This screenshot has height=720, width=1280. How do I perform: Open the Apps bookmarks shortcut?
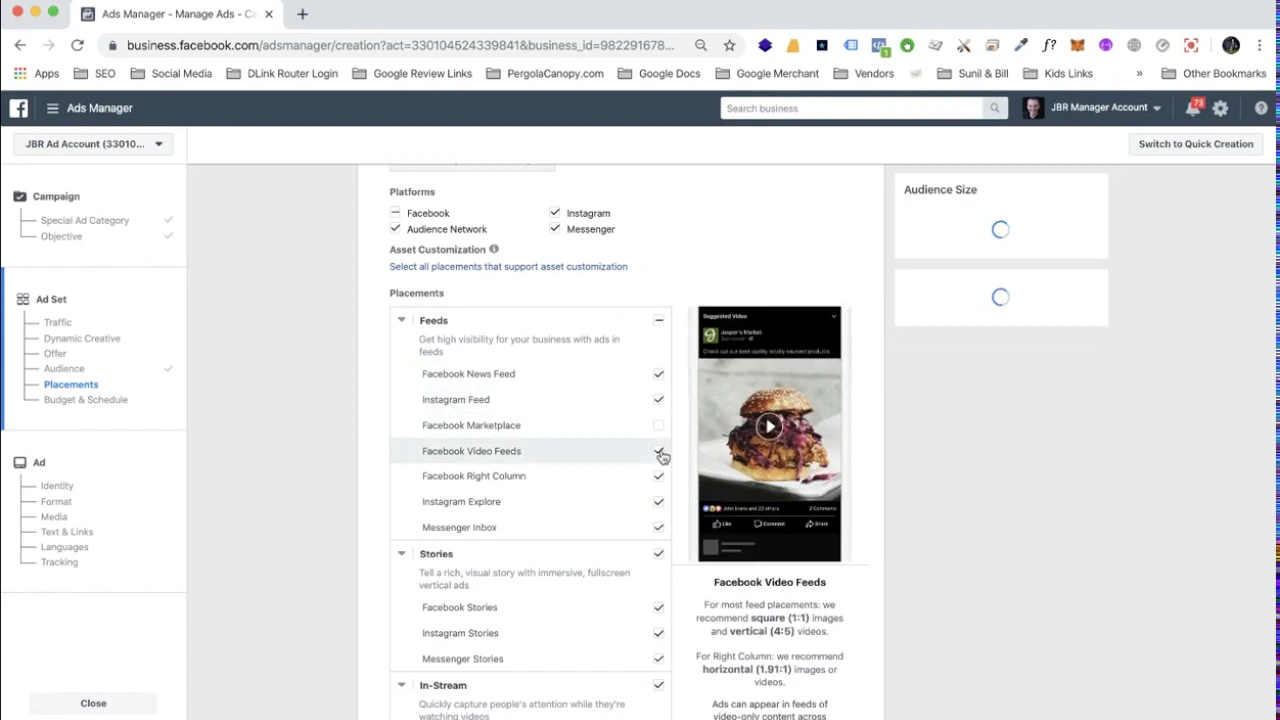pyautogui.click(x=37, y=73)
